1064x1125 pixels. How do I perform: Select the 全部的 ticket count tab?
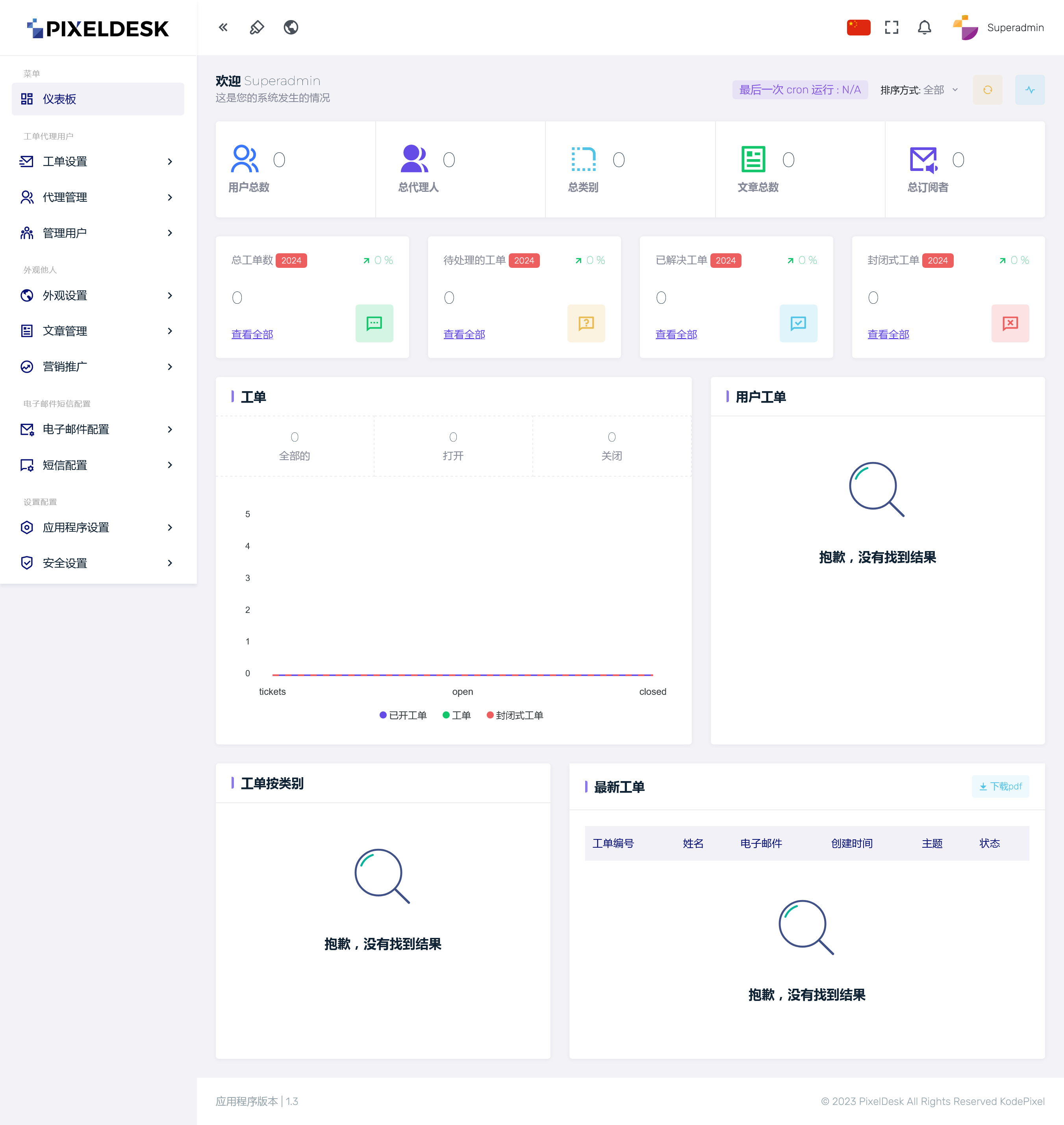(x=295, y=446)
